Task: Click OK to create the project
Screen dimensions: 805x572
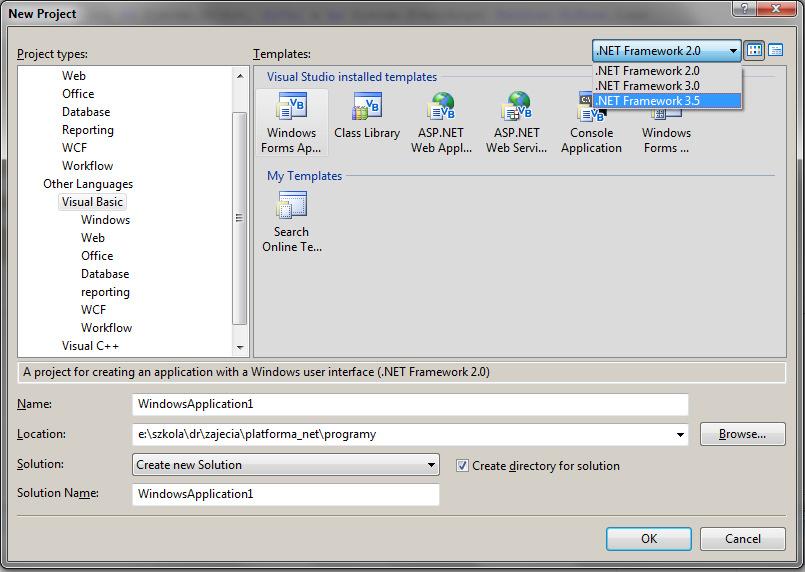Action: 648,539
